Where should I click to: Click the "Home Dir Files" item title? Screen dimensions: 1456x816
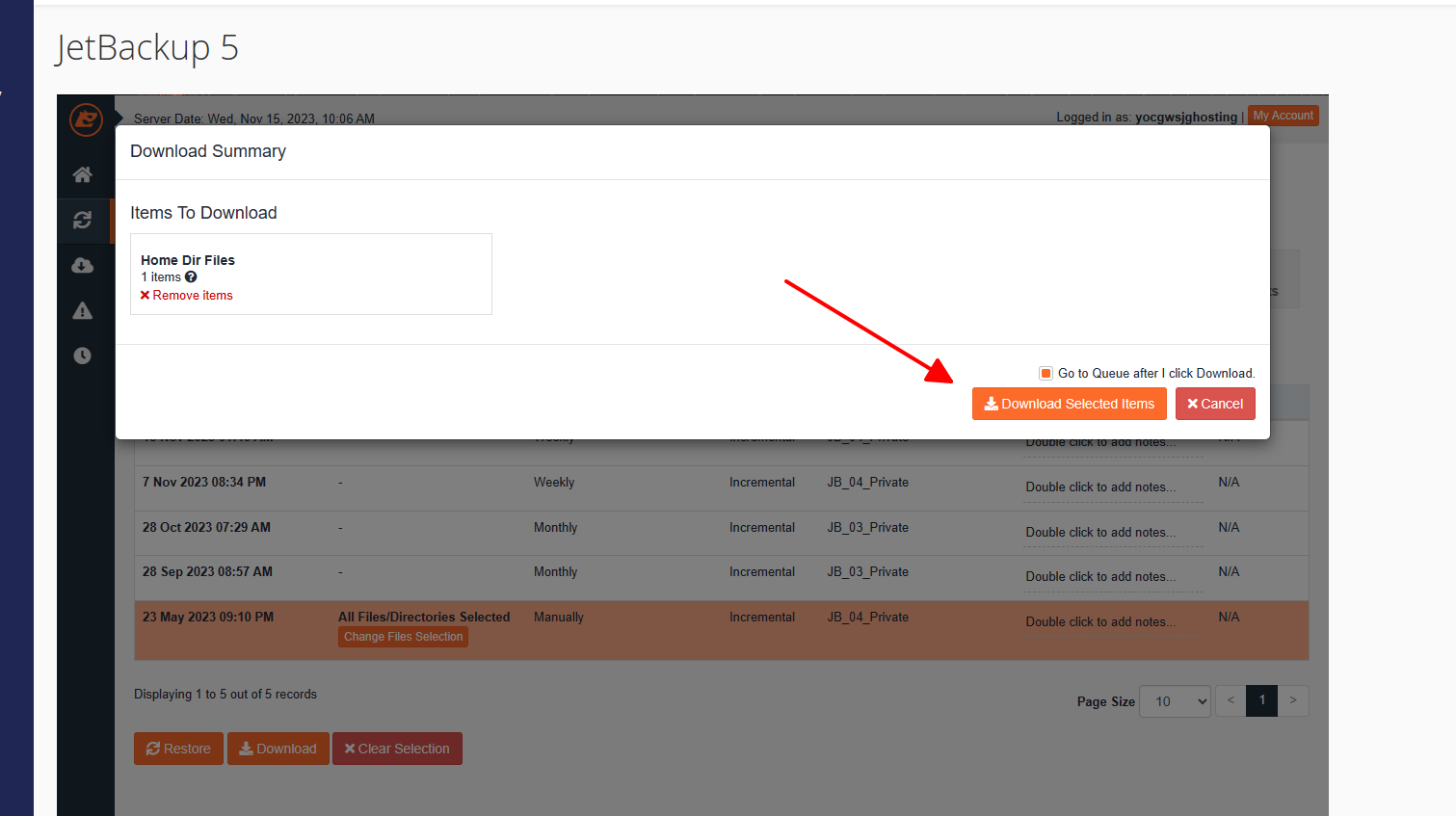[x=188, y=260]
